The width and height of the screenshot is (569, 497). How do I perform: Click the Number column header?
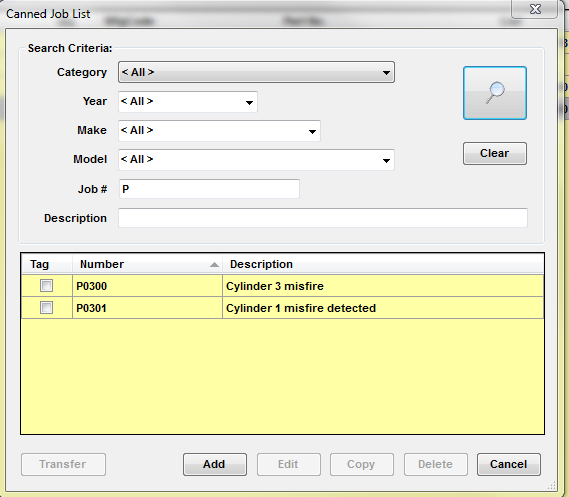click(x=147, y=264)
